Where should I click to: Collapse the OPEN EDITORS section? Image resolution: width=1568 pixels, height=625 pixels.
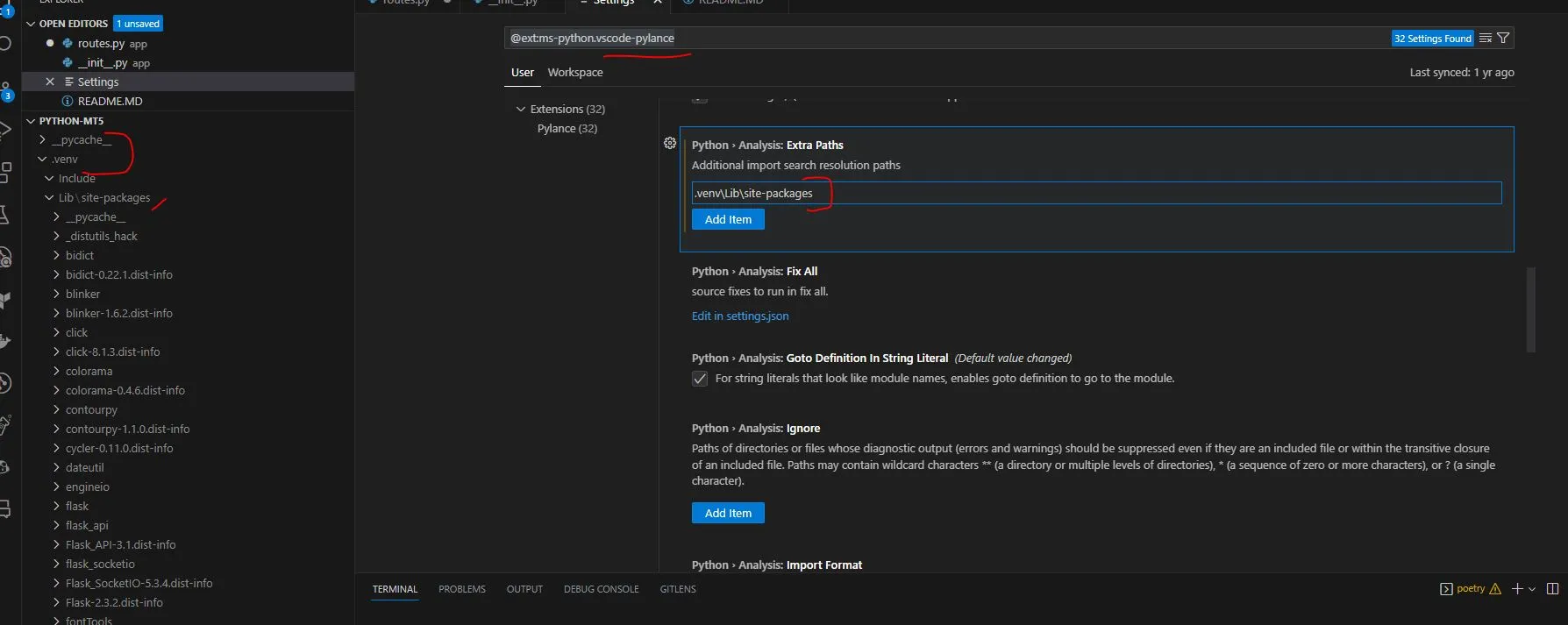point(31,24)
